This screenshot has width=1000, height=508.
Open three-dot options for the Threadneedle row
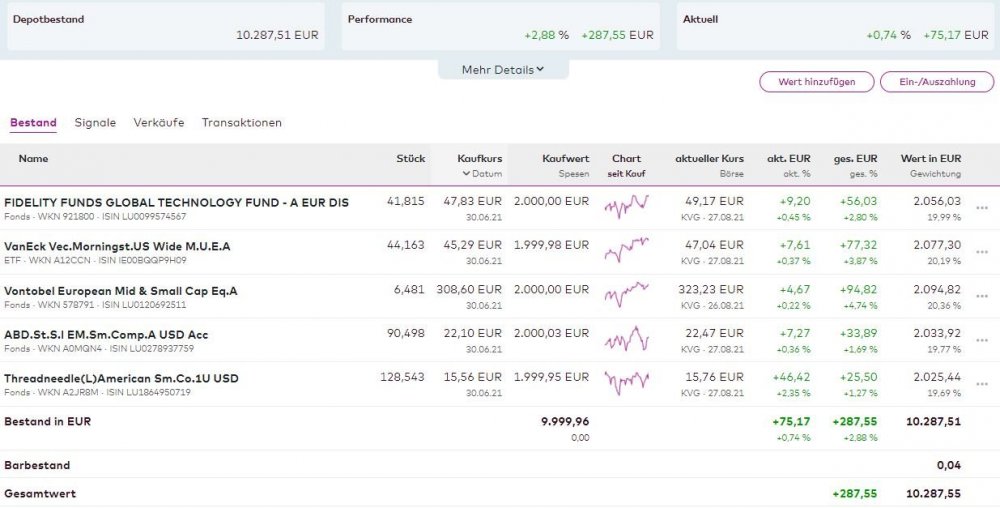coord(981,384)
